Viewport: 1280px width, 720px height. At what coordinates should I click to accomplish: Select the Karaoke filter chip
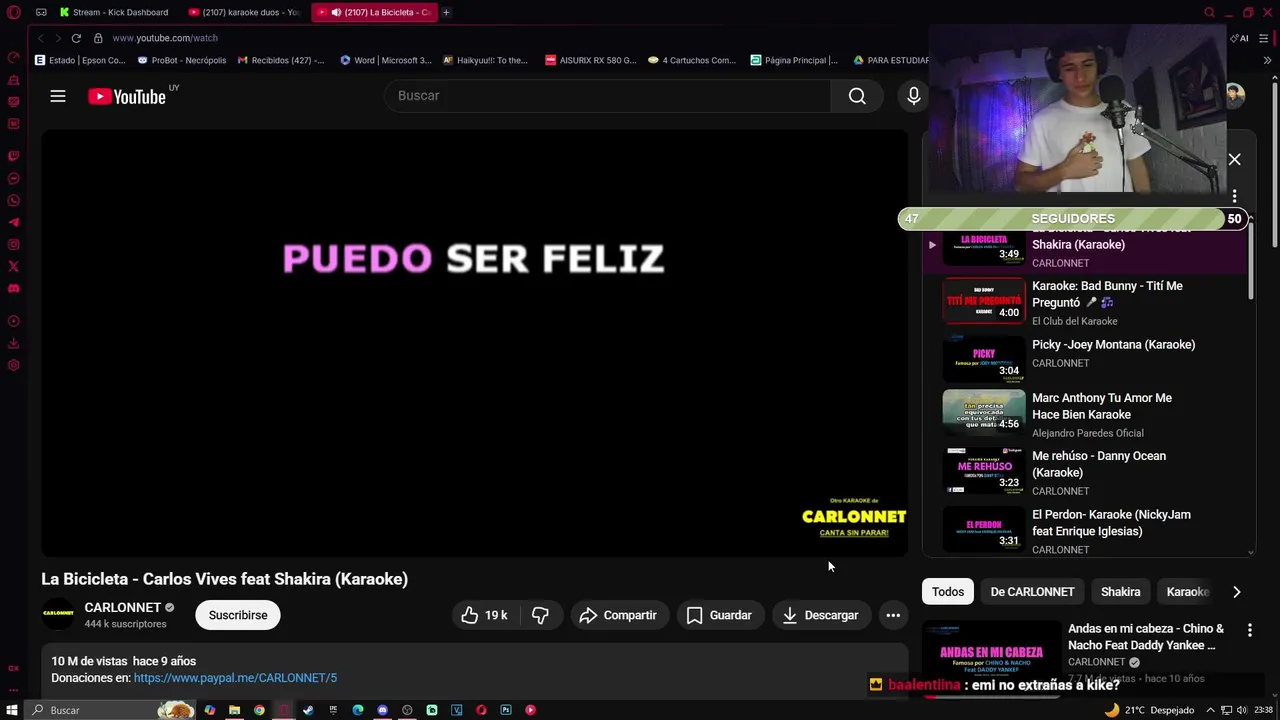click(1187, 592)
